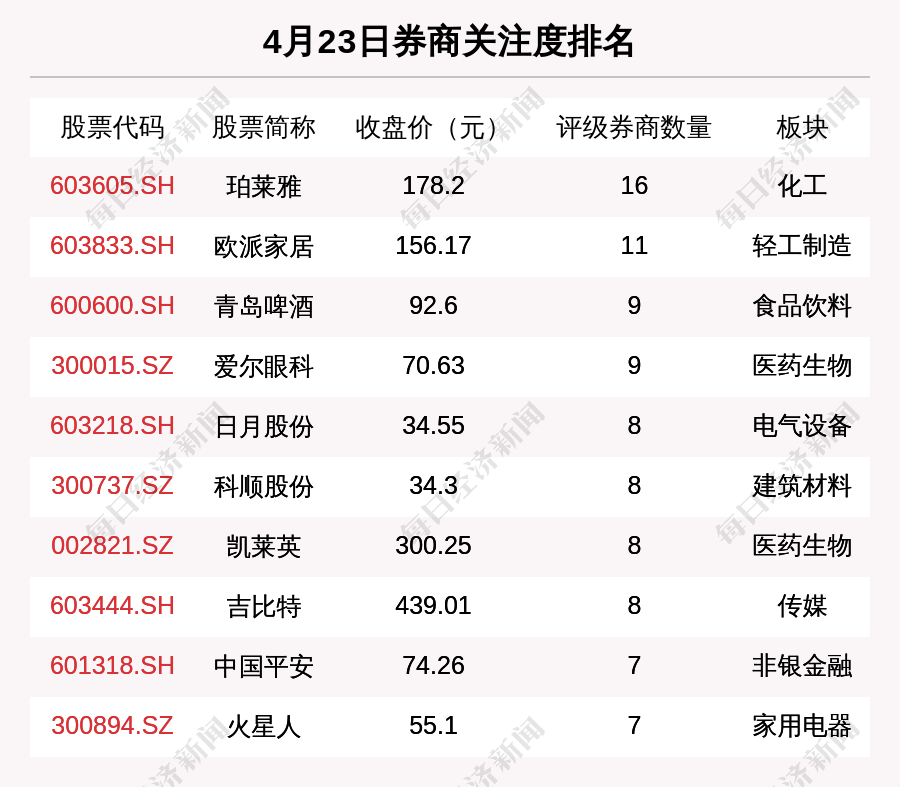
Task: Click closing price 34.55
Action: point(433,426)
